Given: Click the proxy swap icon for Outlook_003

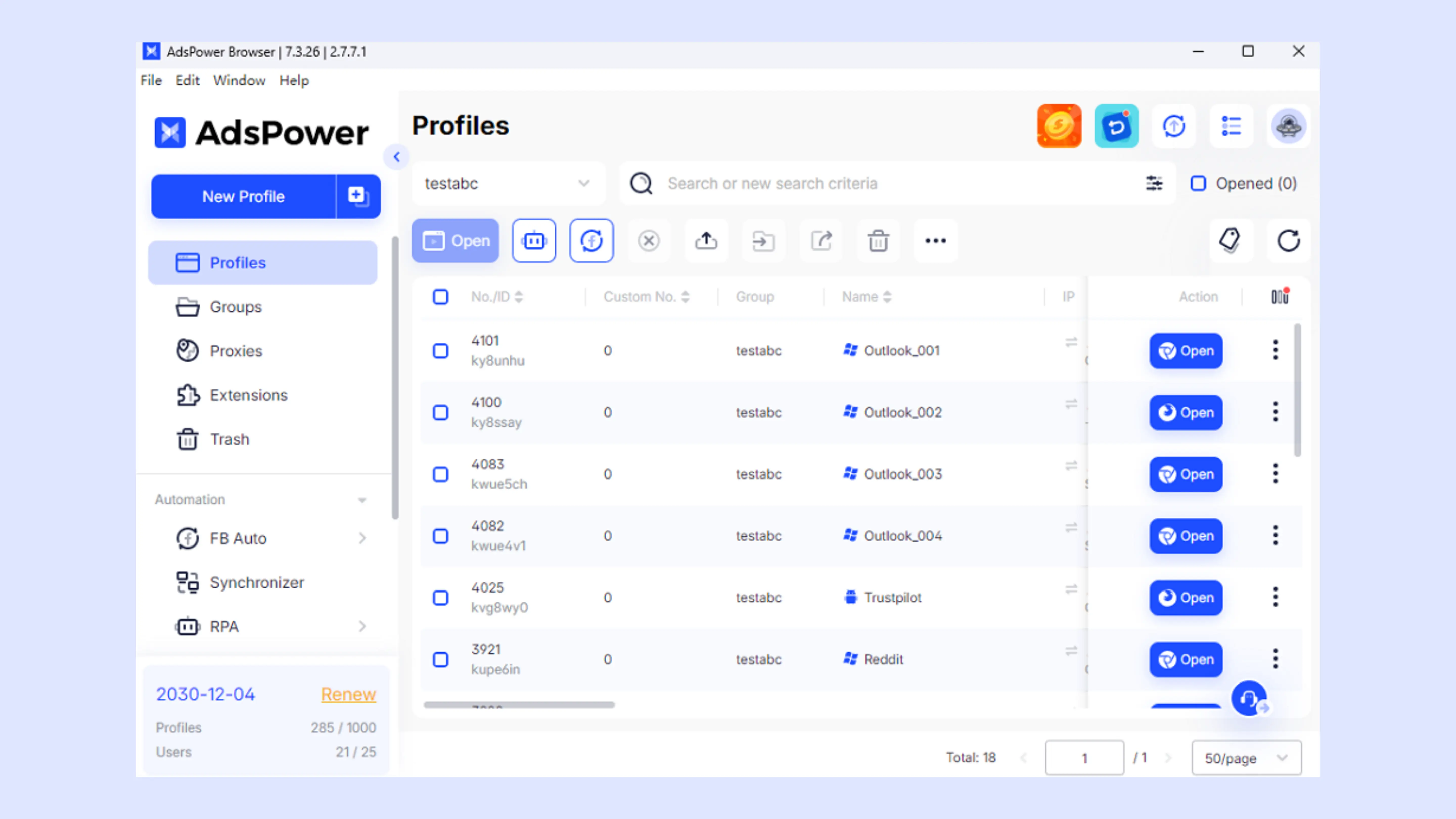Looking at the screenshot, I should (1071, 466).
